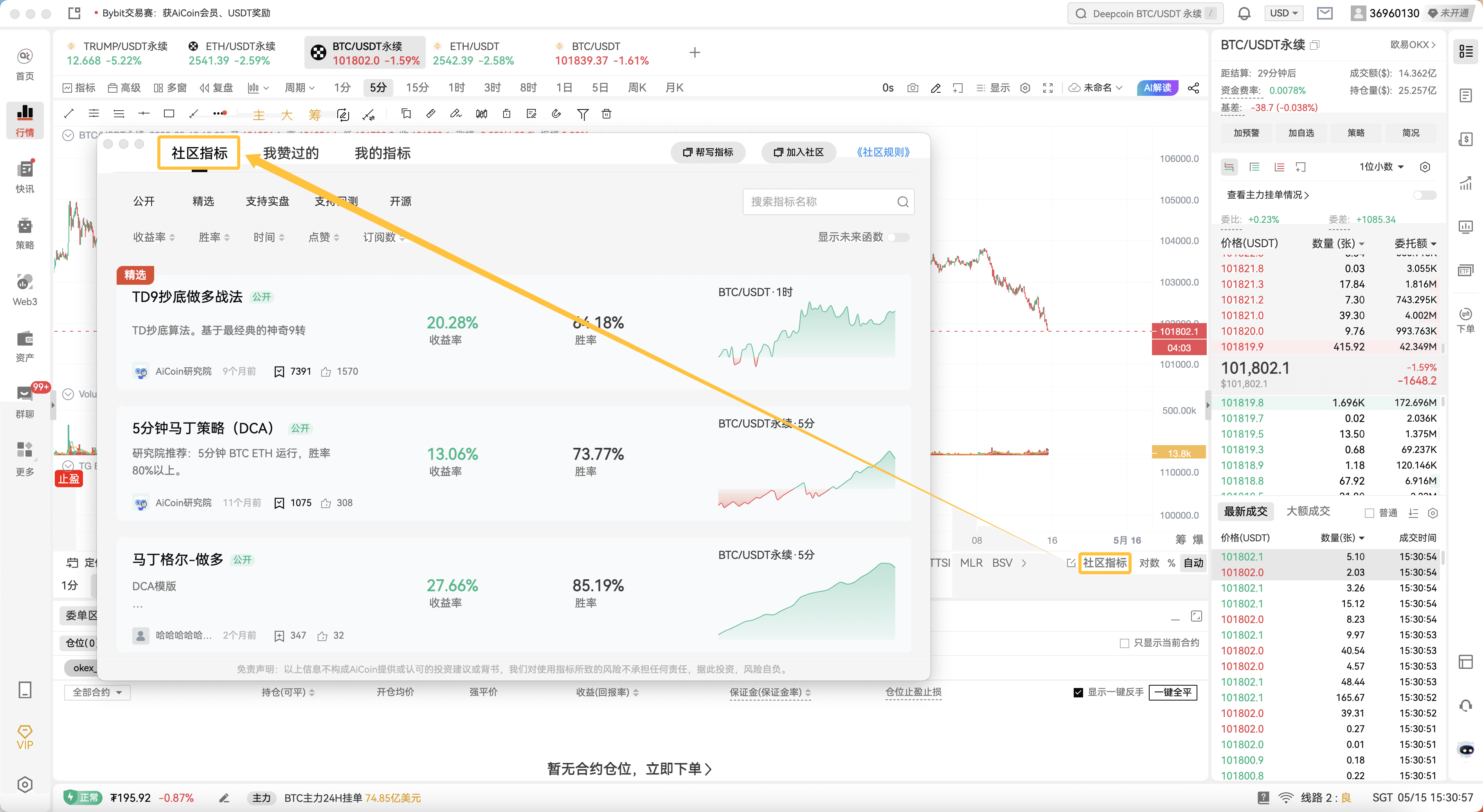Image resolution: width=1483 pixels, height=812 pixels.
Task: Open the 未命名 layout dropdown
Action: tap(1096, 88)
